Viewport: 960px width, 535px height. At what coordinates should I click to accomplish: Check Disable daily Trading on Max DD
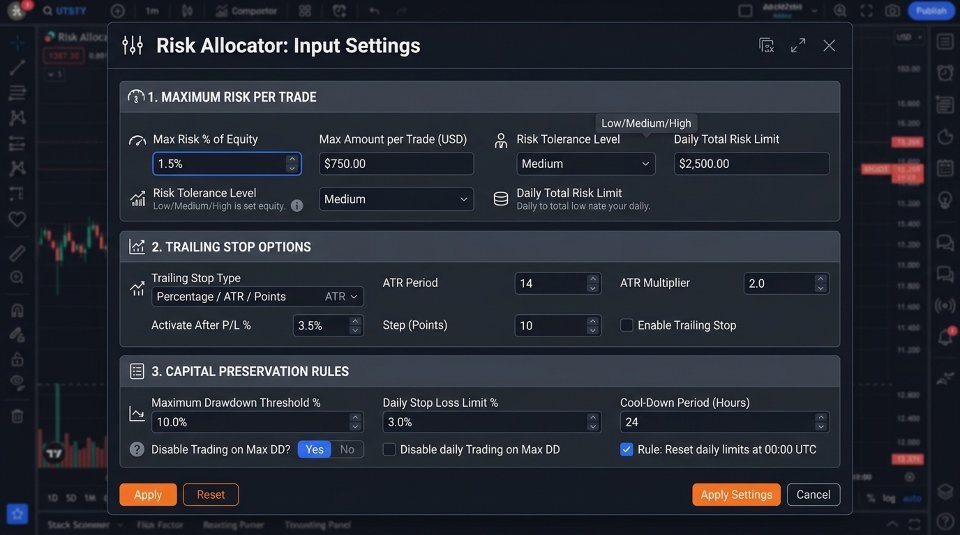(x=389, y=449)
